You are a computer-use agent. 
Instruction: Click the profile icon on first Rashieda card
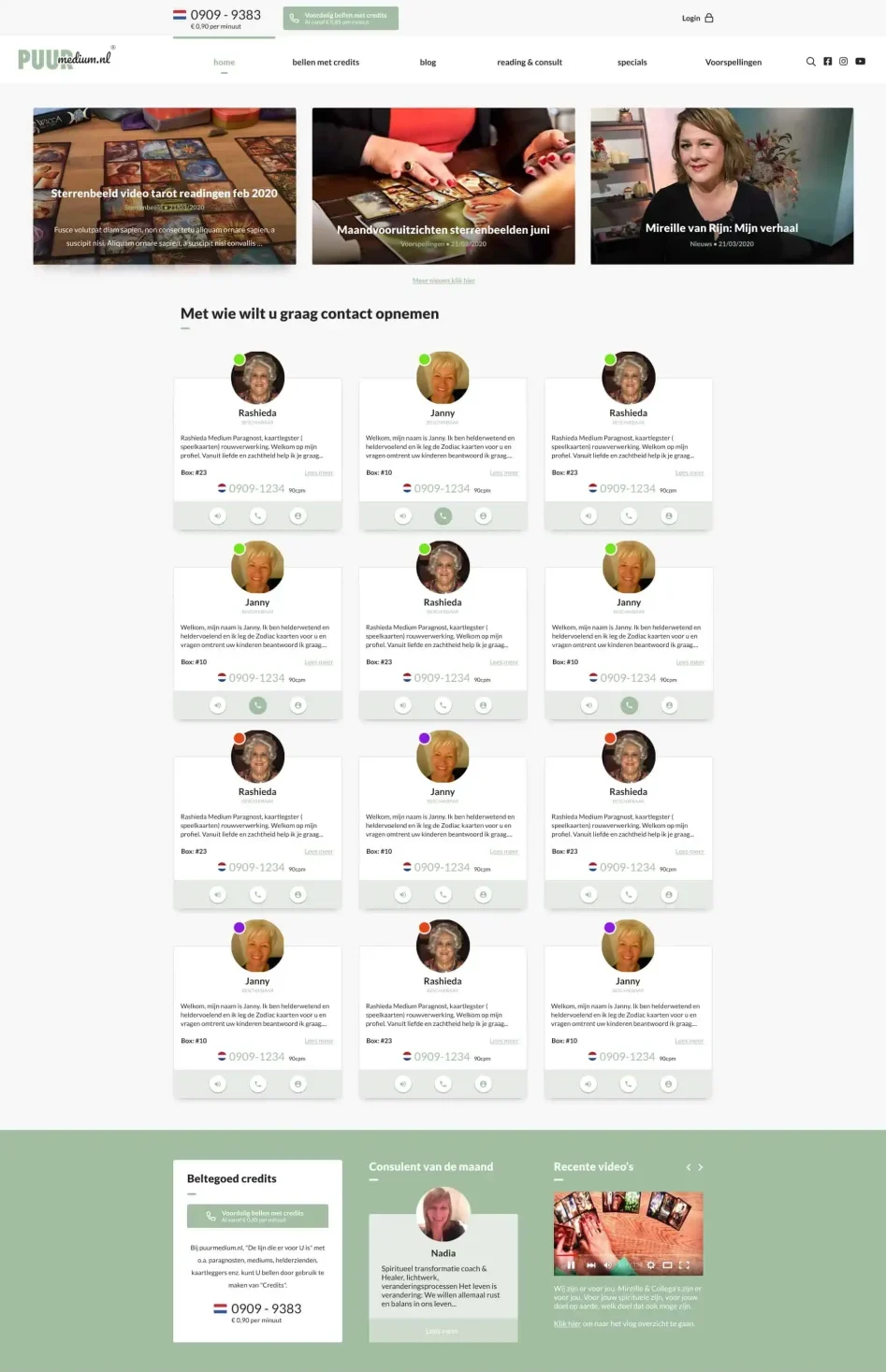298,515
